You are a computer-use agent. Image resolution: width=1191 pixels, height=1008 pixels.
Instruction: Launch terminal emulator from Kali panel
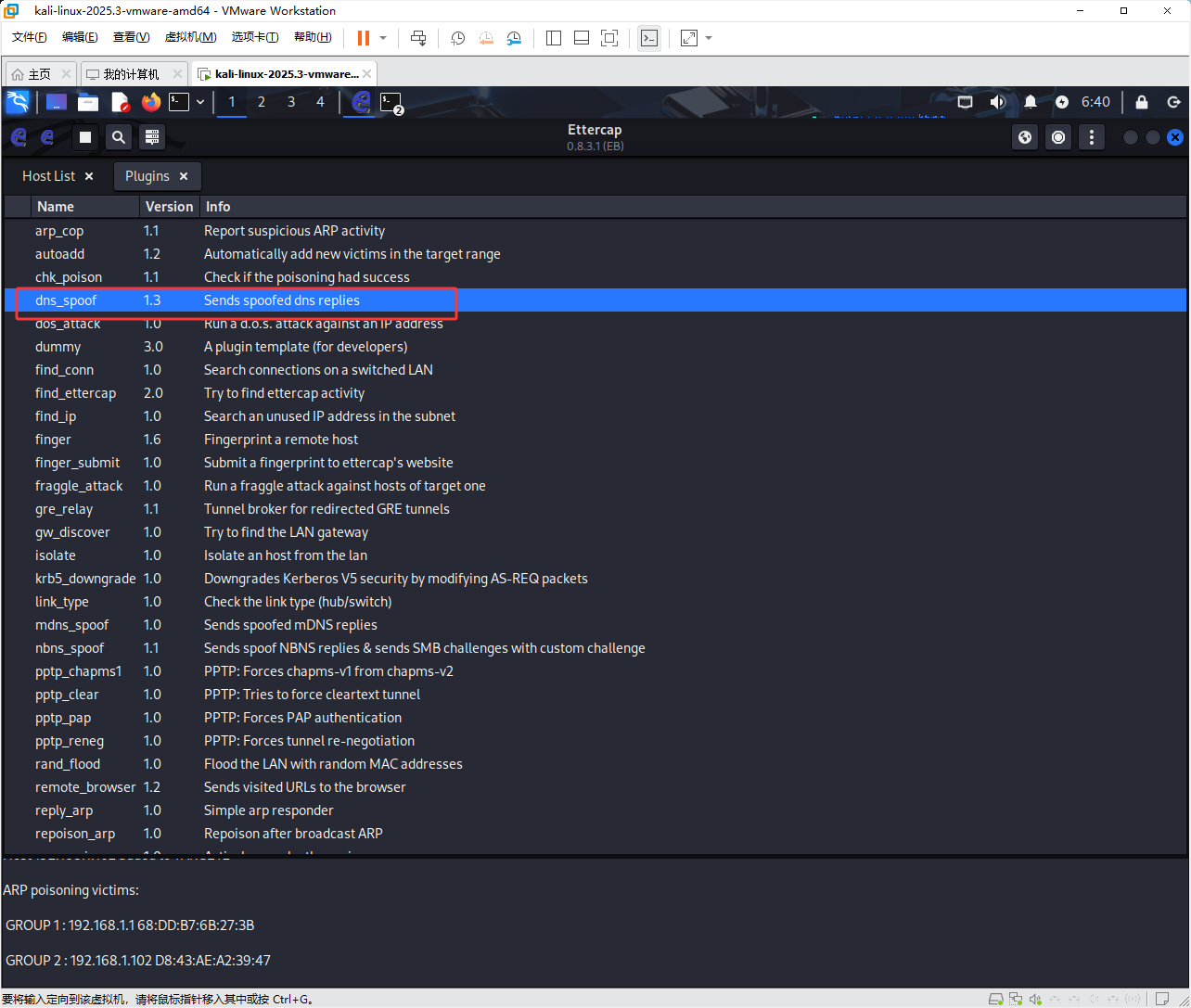pos(179,102)
